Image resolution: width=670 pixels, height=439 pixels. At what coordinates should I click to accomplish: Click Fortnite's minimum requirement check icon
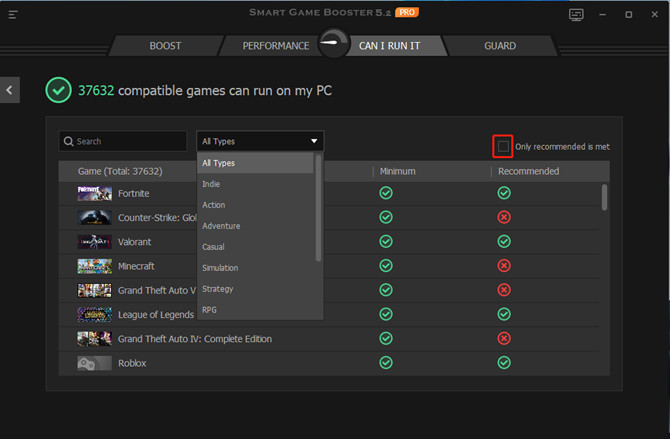[386, 193]
